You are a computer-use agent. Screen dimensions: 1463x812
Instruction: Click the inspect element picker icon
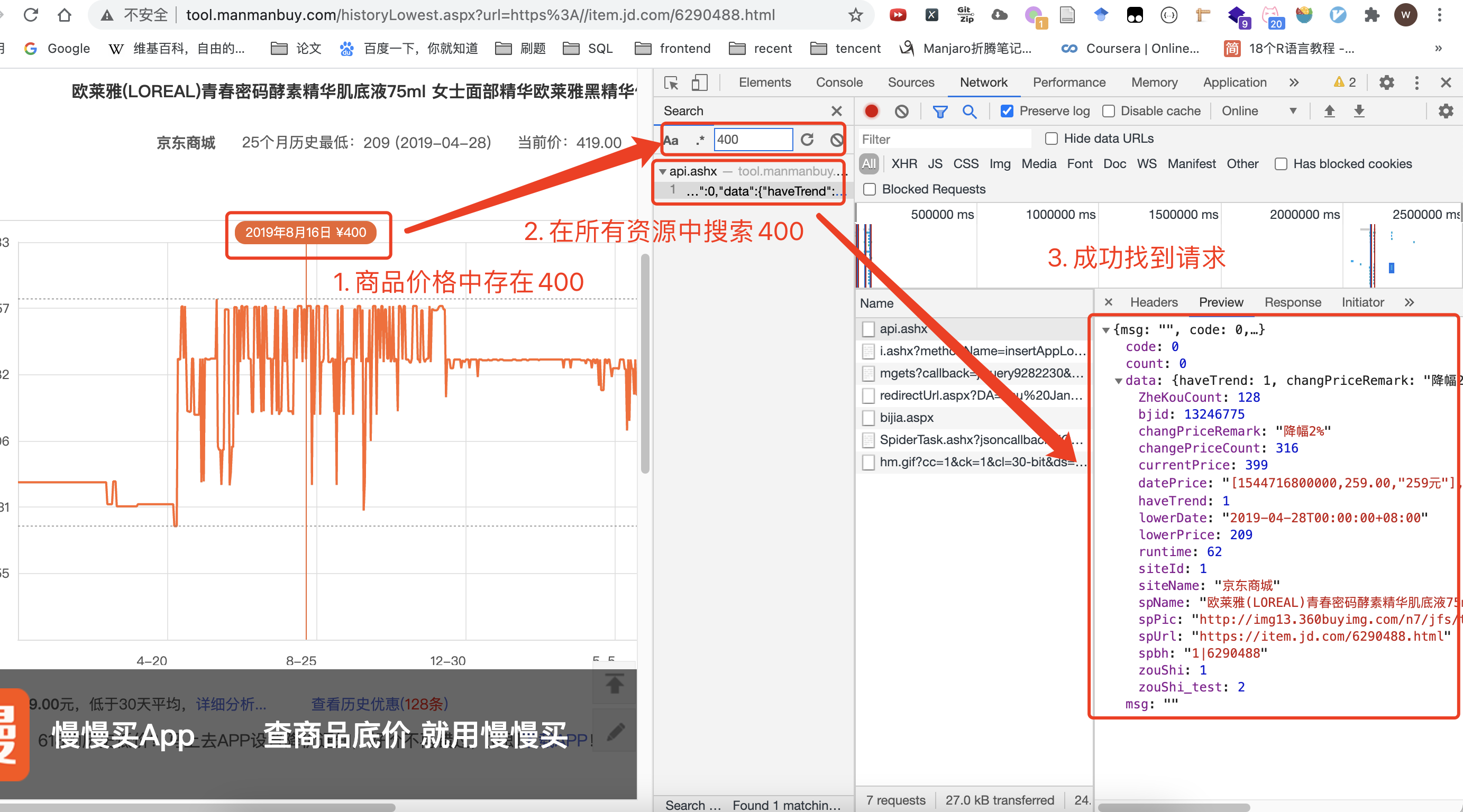coord(671,83)
